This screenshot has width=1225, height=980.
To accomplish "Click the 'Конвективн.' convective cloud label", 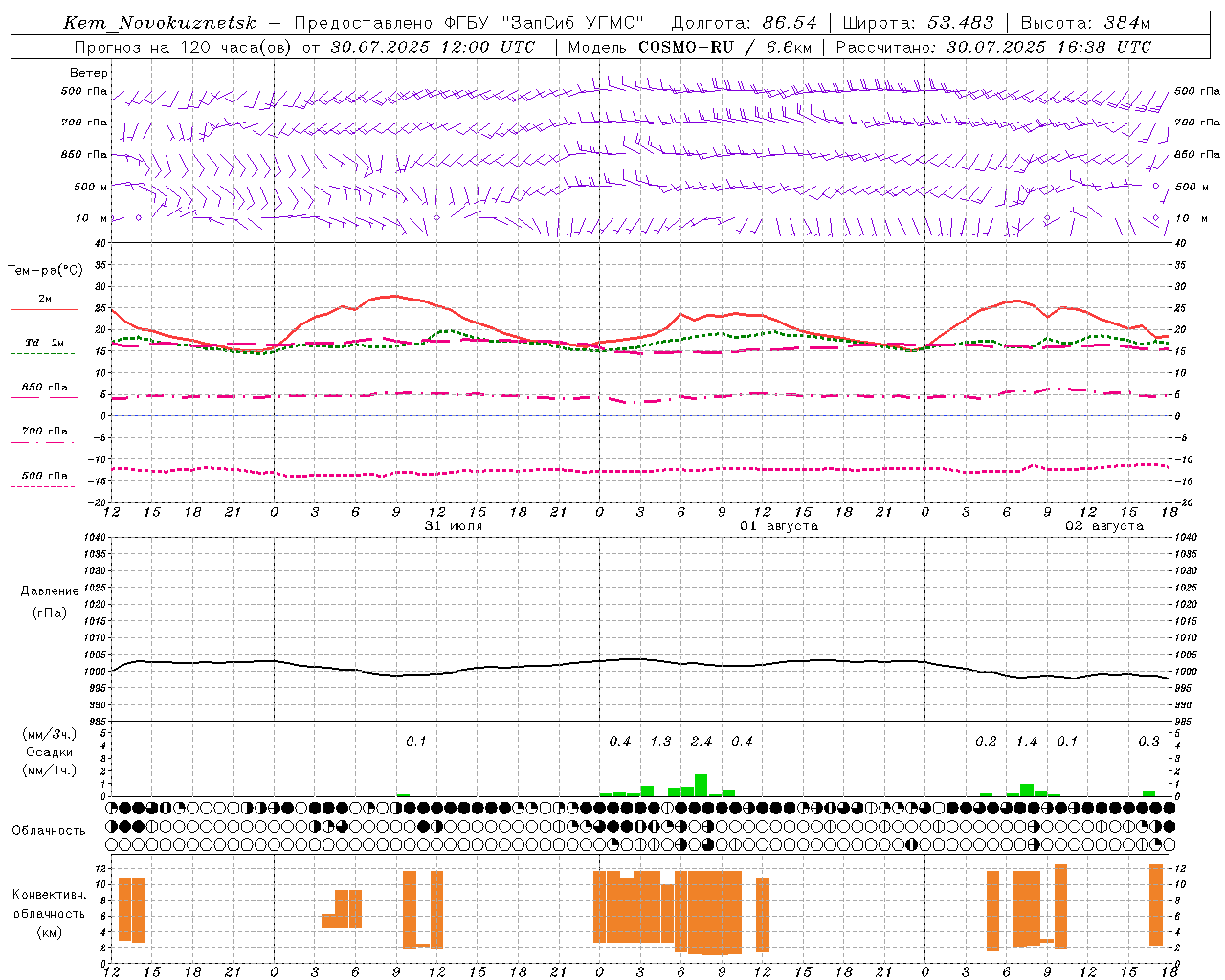I will click(50, 895).
